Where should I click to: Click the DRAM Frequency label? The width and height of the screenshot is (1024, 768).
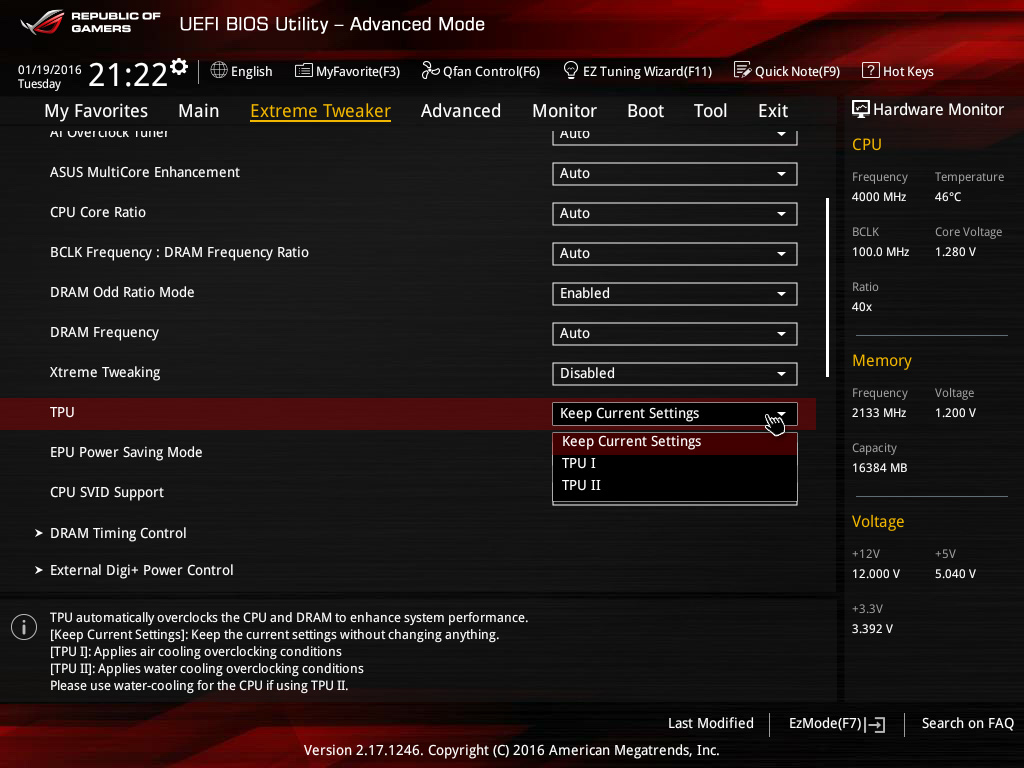[104, 332]
